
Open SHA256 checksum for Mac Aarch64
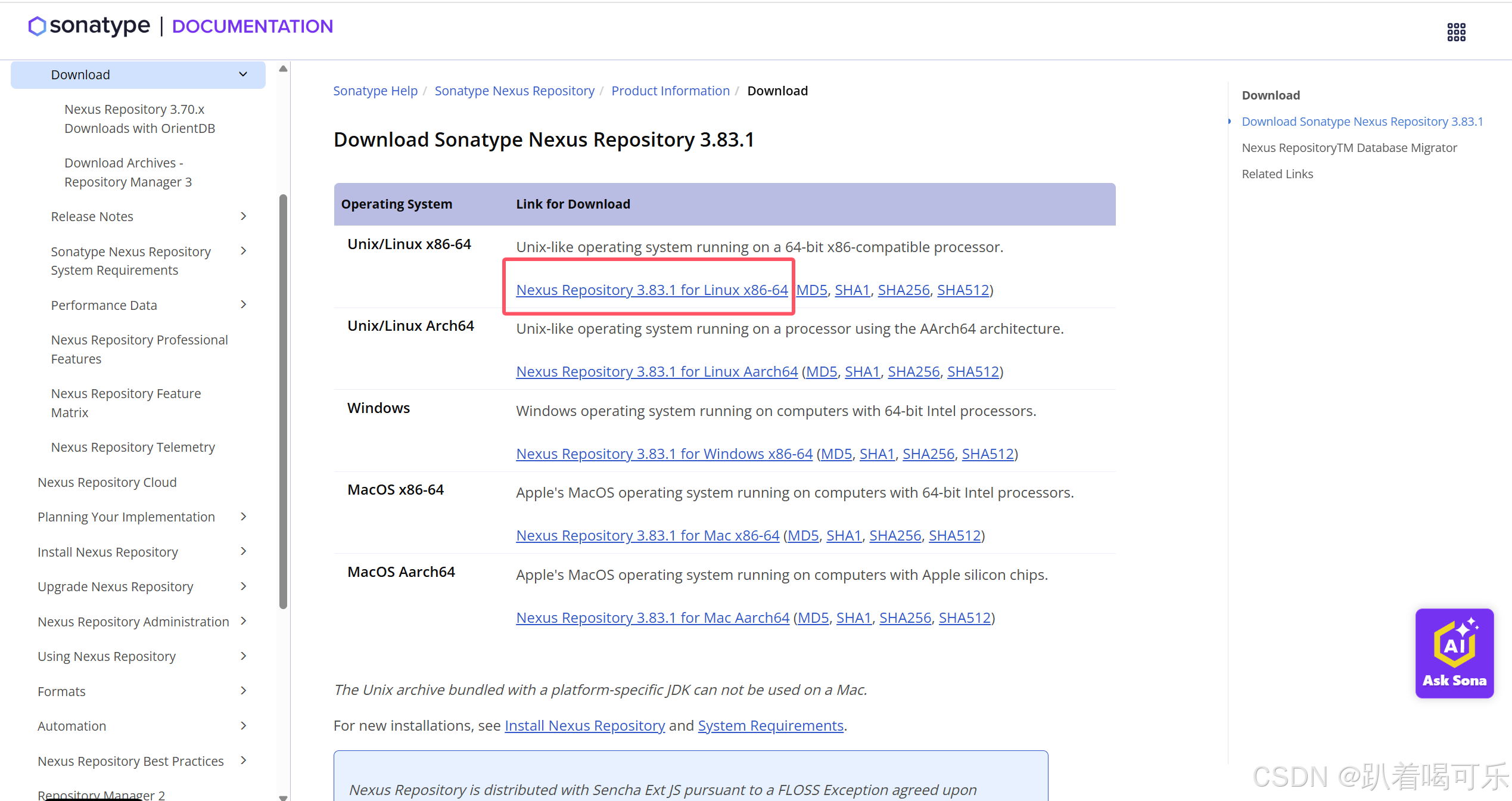(x=905, y=617)
